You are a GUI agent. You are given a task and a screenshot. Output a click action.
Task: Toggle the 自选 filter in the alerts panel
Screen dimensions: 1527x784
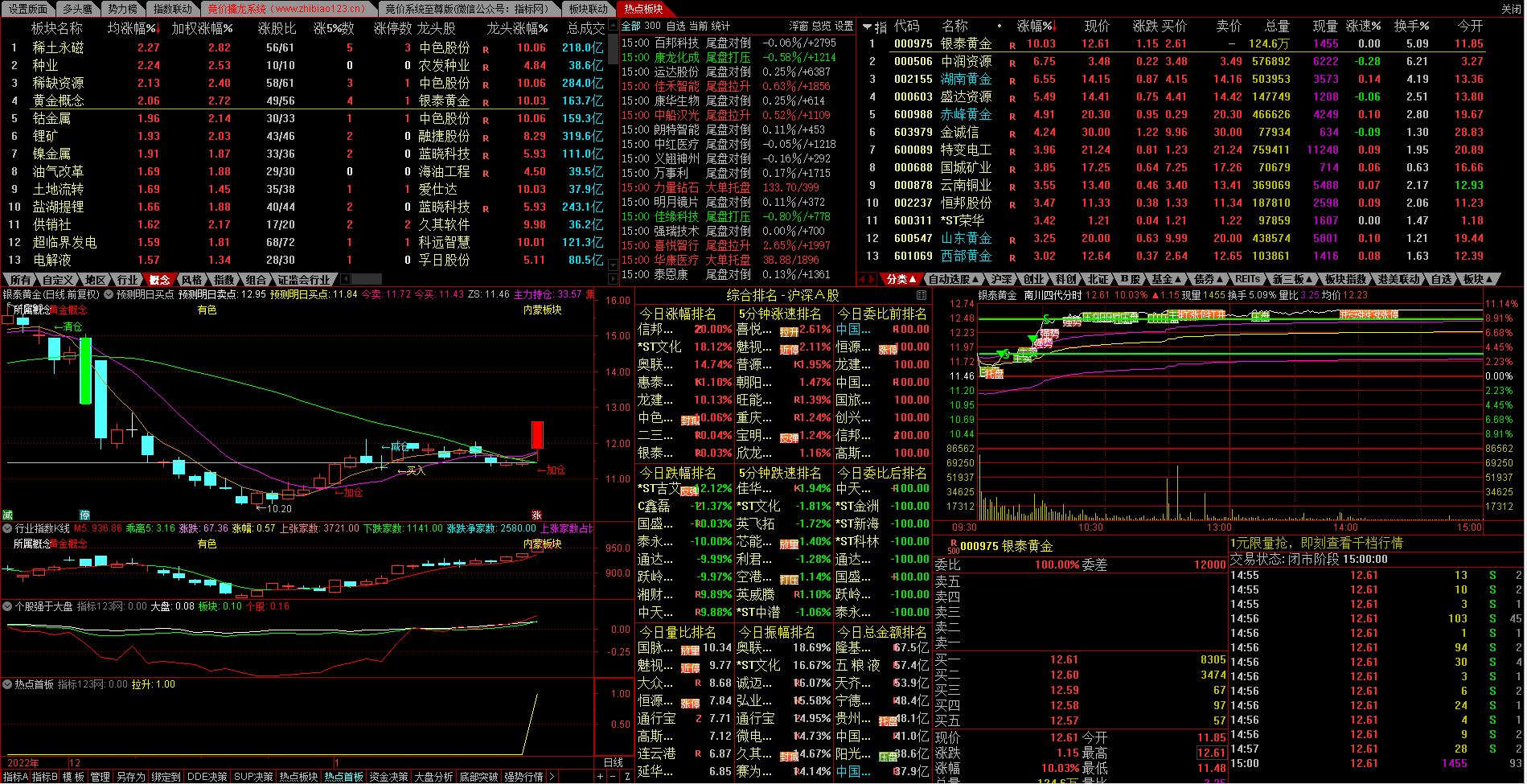pyautogui.click(x=676, y=26)
